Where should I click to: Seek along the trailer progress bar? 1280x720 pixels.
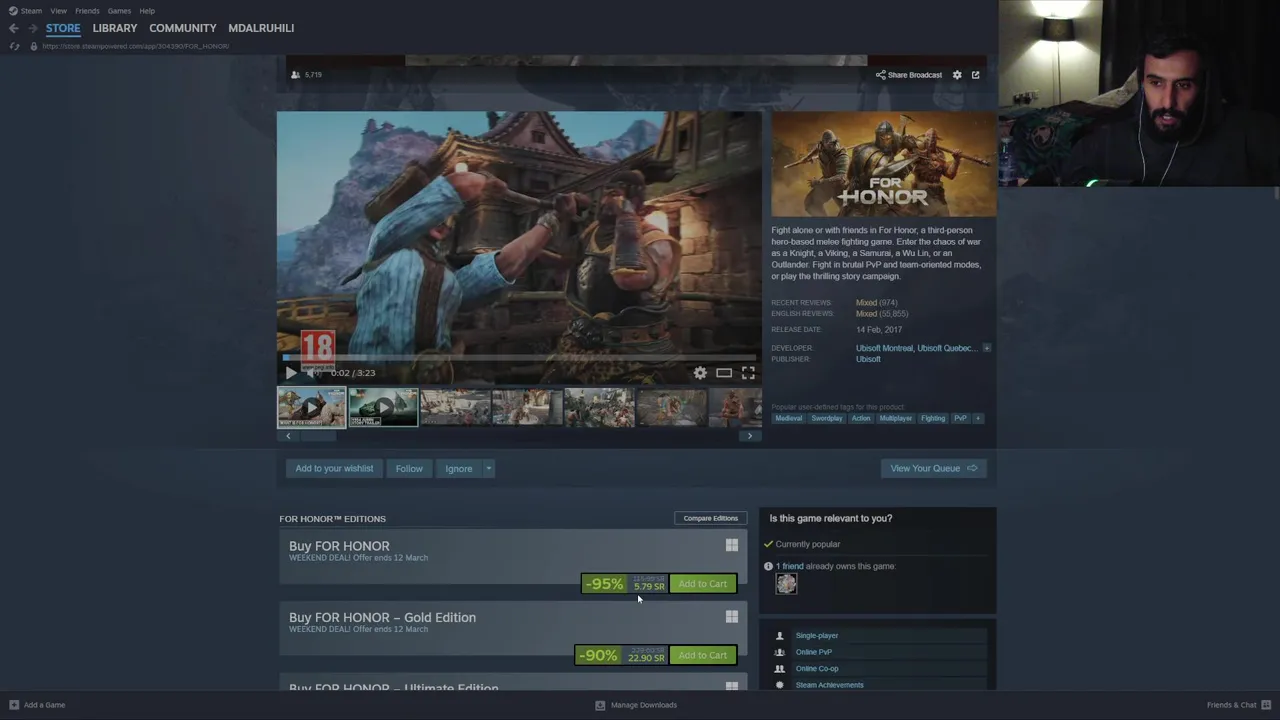tap(519, 357)
